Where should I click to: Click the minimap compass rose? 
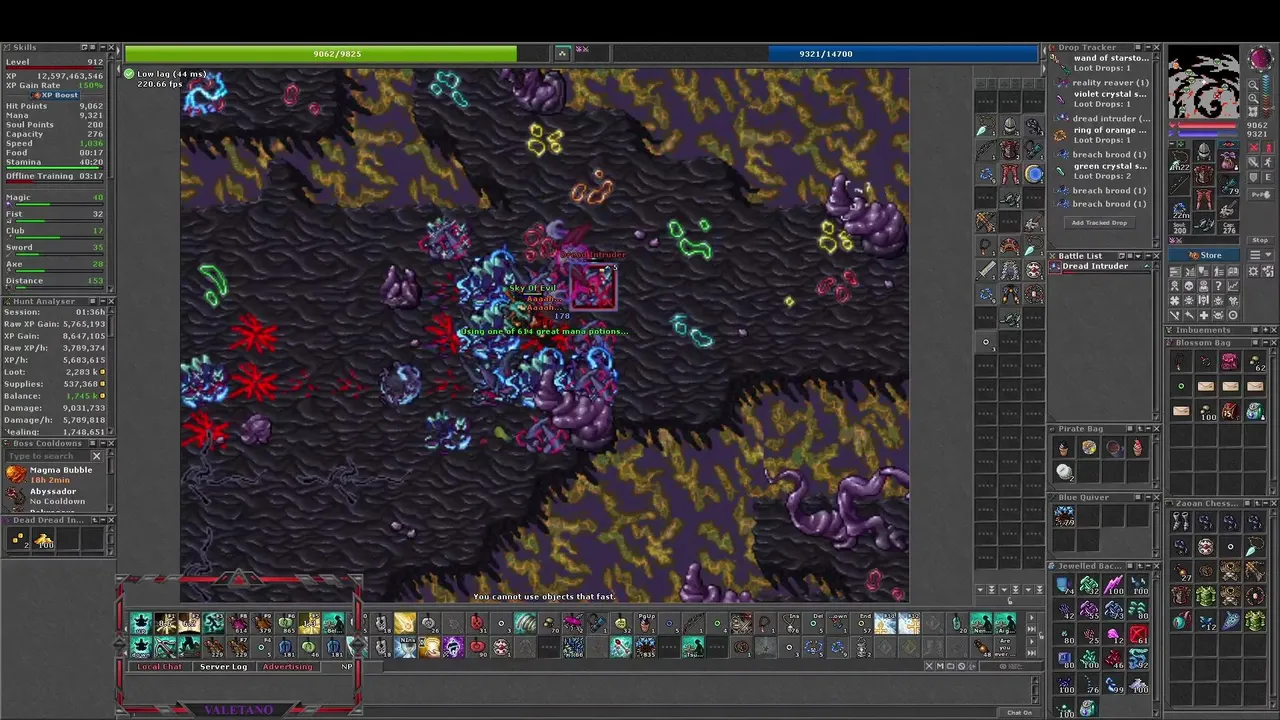coord(1261,58)
